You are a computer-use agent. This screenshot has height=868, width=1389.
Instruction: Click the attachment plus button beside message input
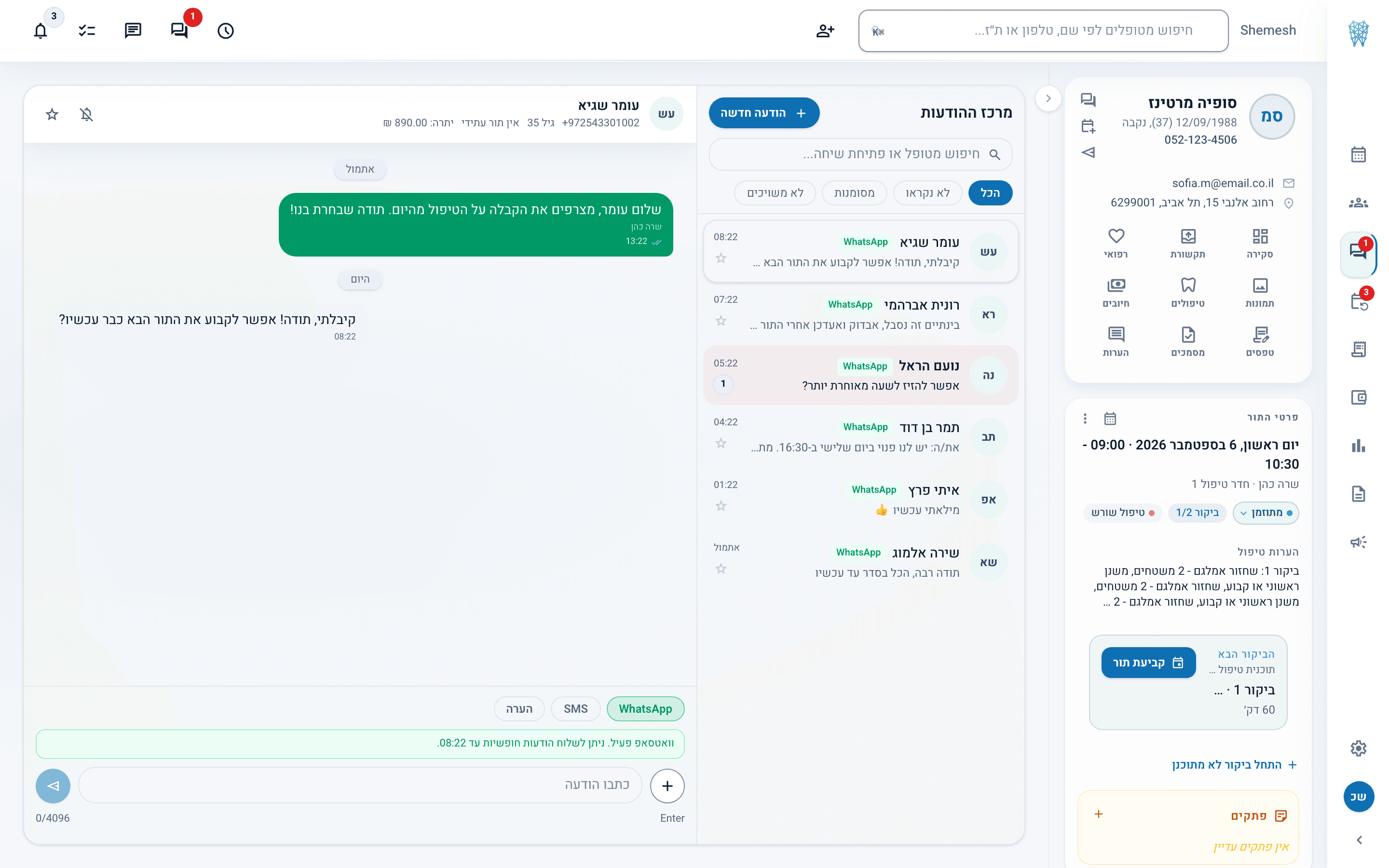point(667,786)
